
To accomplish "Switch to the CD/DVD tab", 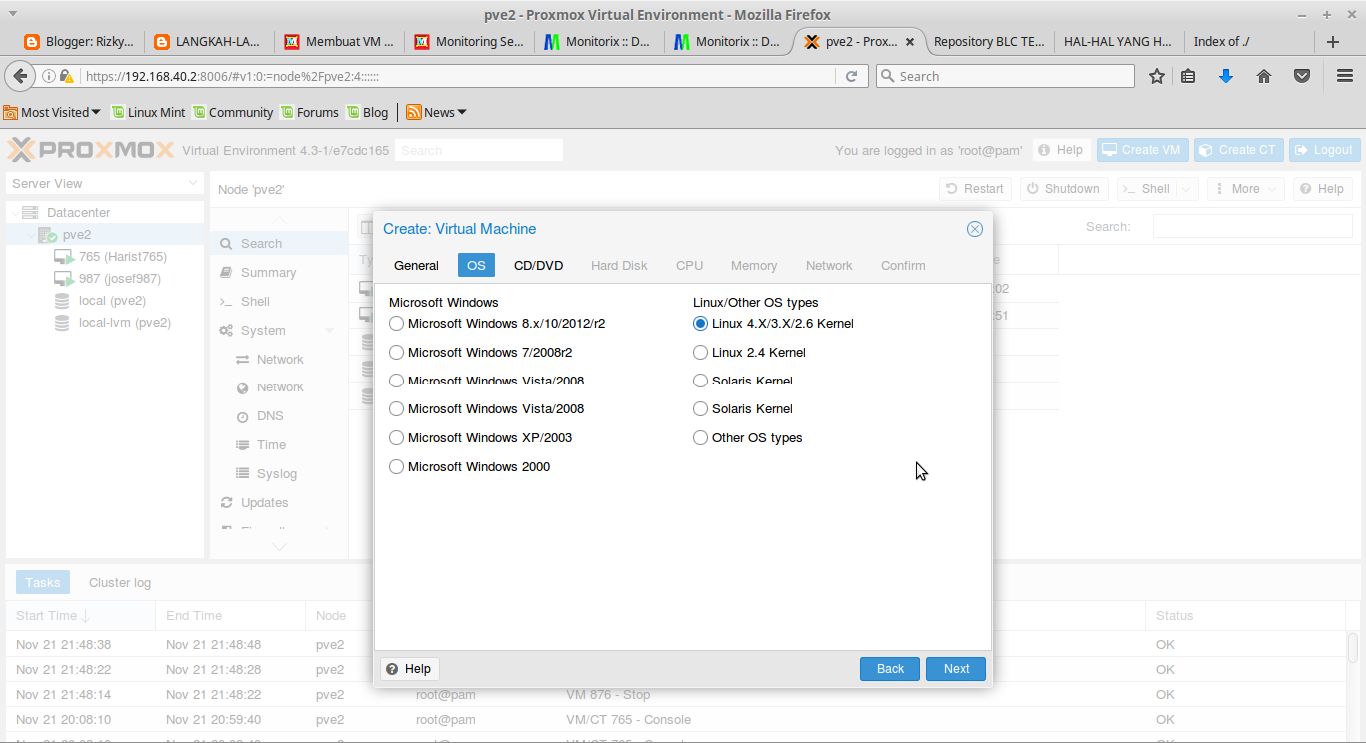I will pyautogui.click(x=539, y=265).
